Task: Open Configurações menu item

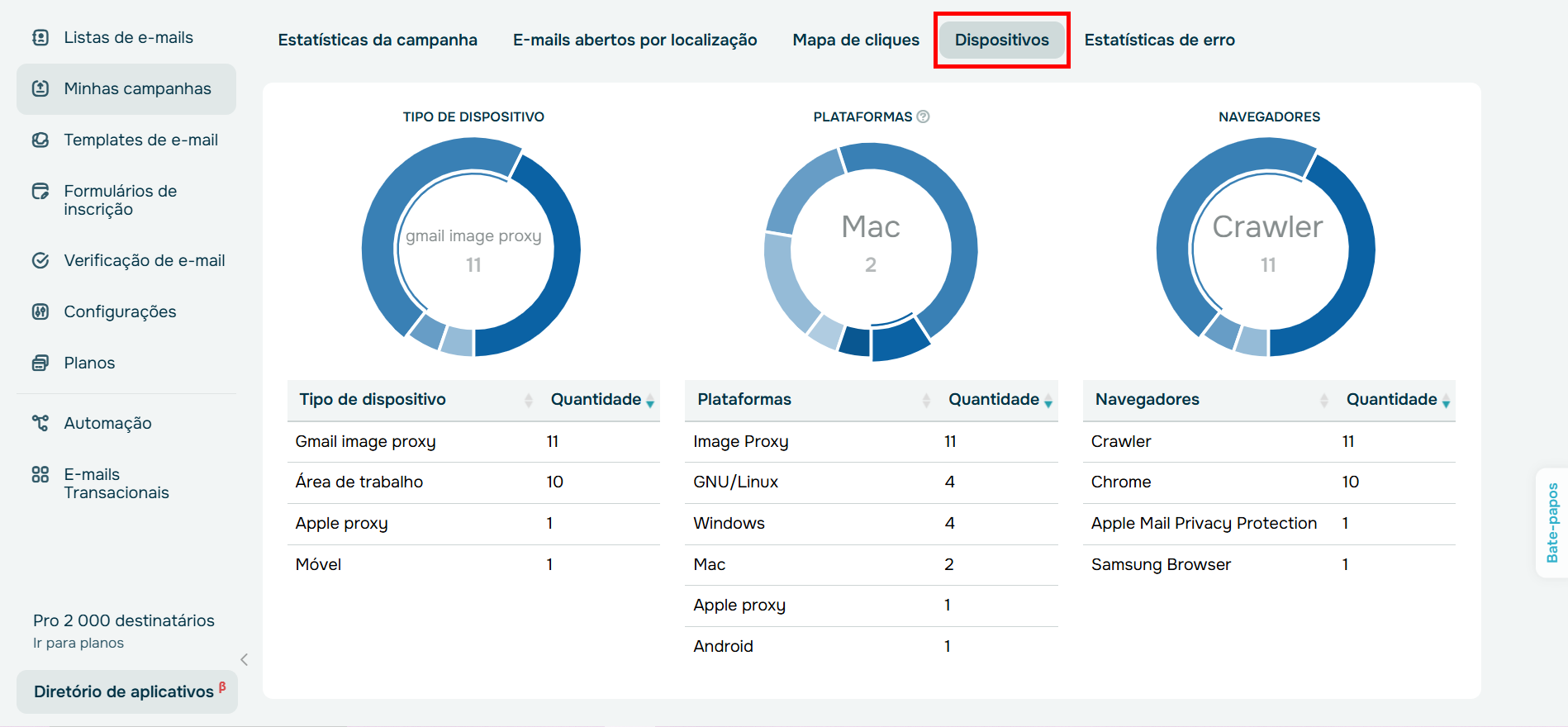Action: [126, 311]
